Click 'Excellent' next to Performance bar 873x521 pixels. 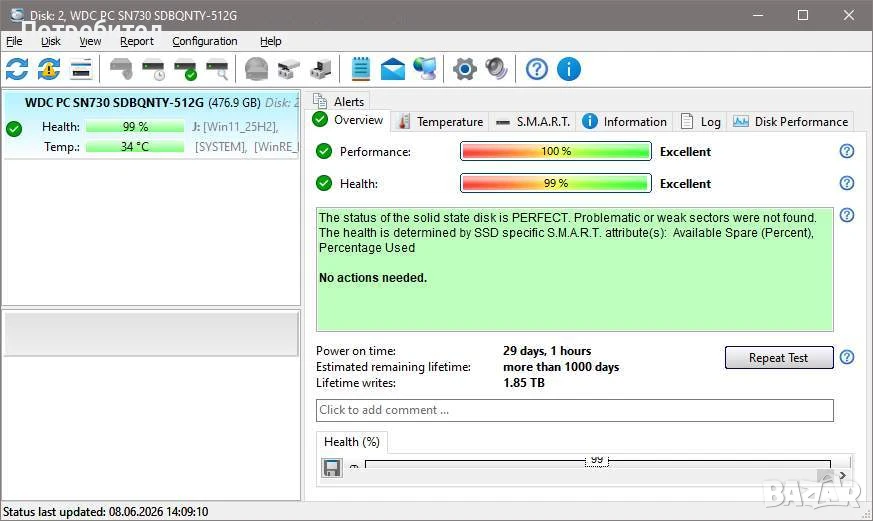click(x=685, y=151)
